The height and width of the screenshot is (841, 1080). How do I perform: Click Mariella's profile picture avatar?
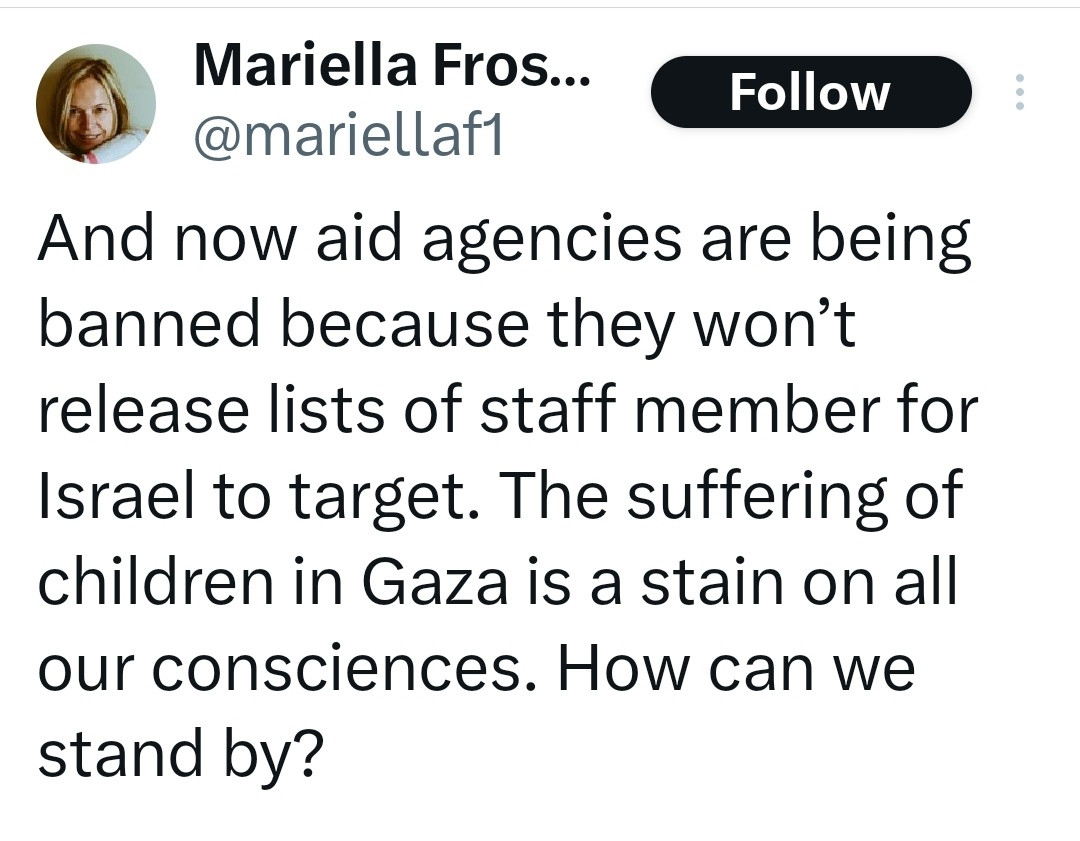coord(96,104)
